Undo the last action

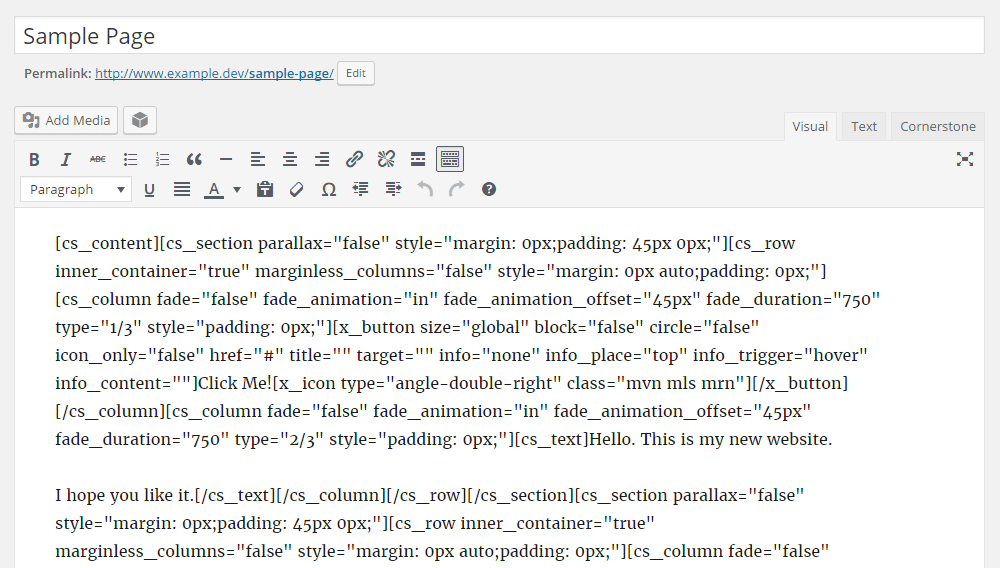pyautogui.click(x=425, y=189)
